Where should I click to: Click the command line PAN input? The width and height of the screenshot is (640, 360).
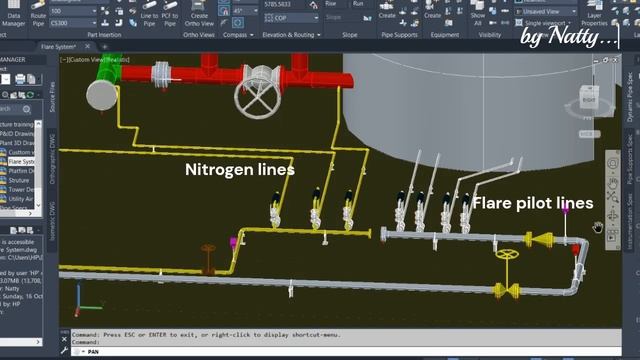click(x=347, y=351)
